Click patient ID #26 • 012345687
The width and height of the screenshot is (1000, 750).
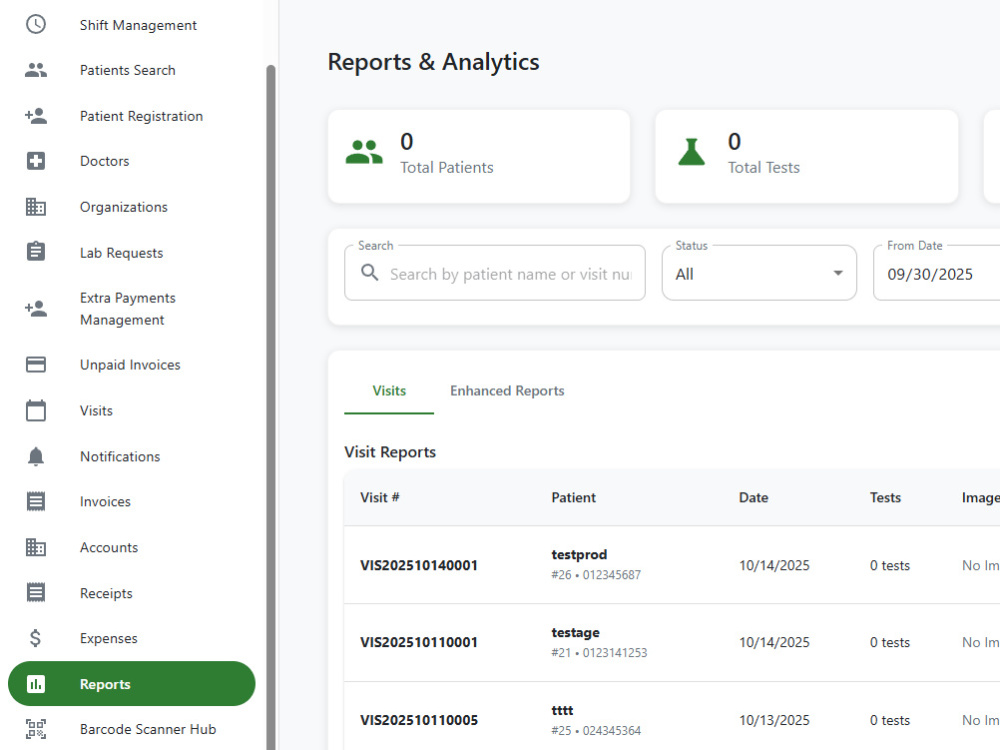coord(596,575)
